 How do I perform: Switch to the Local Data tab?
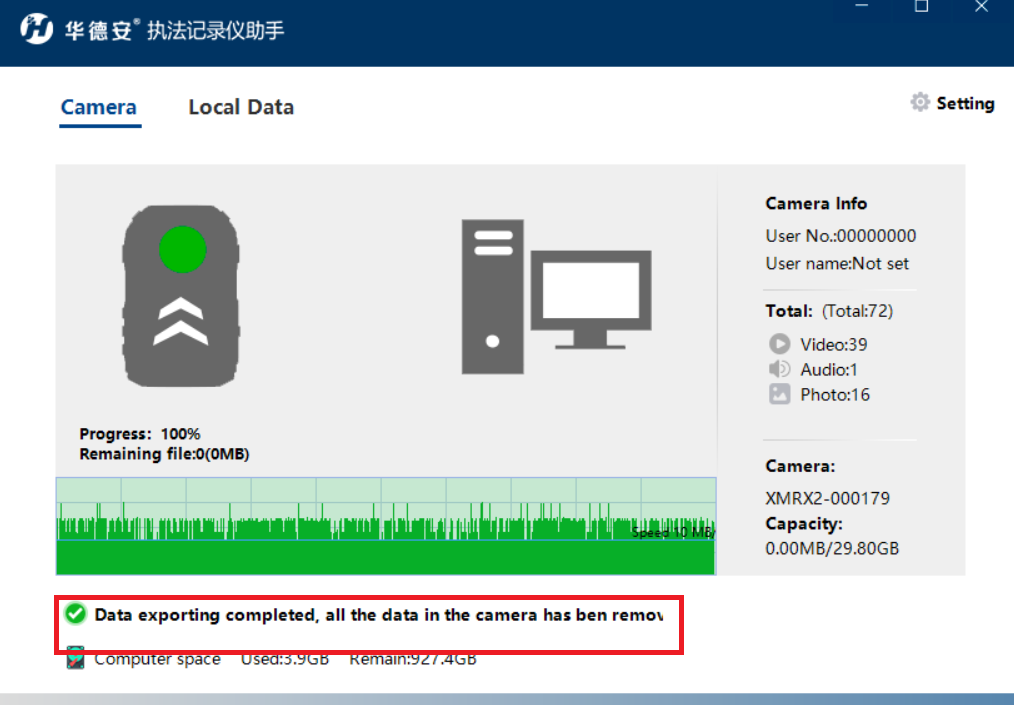[241, 107]
